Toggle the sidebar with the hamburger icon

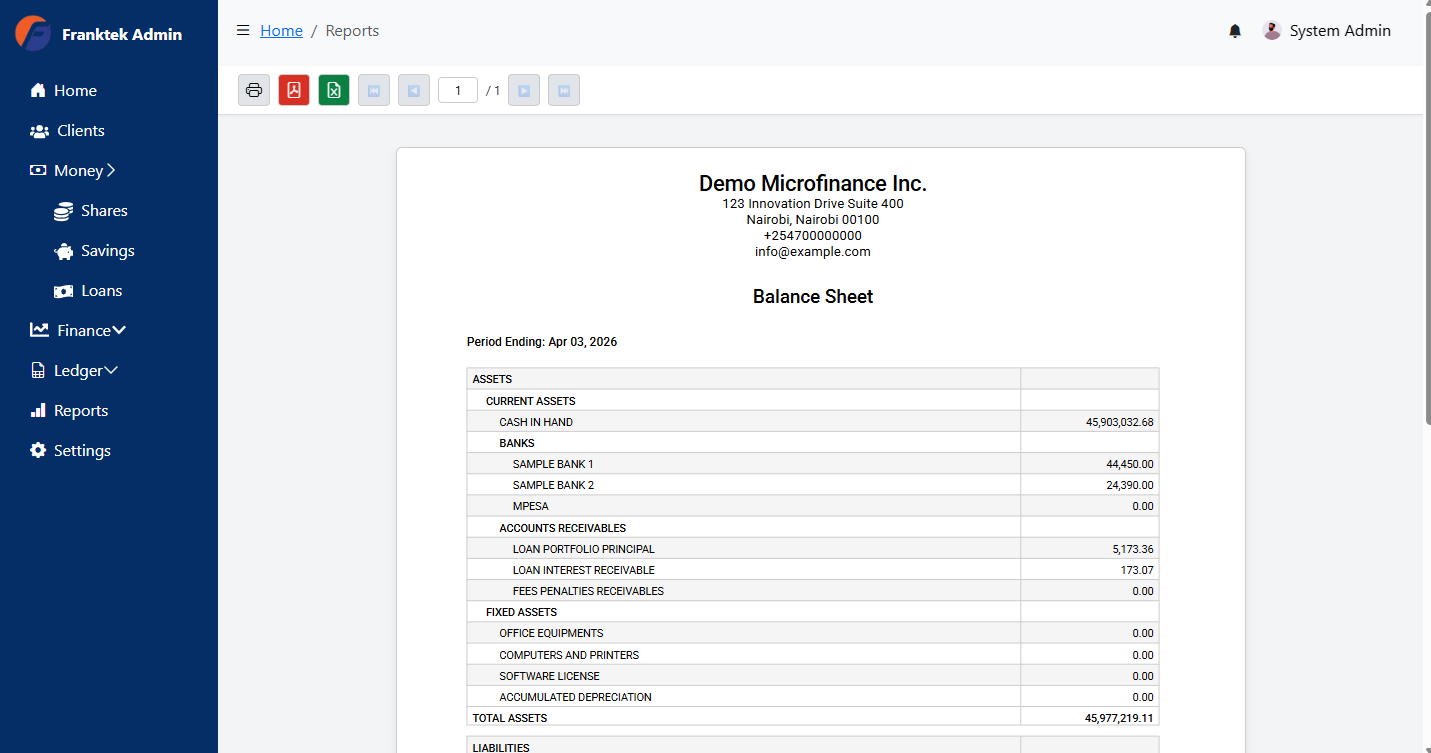click(x=243, y=30)
